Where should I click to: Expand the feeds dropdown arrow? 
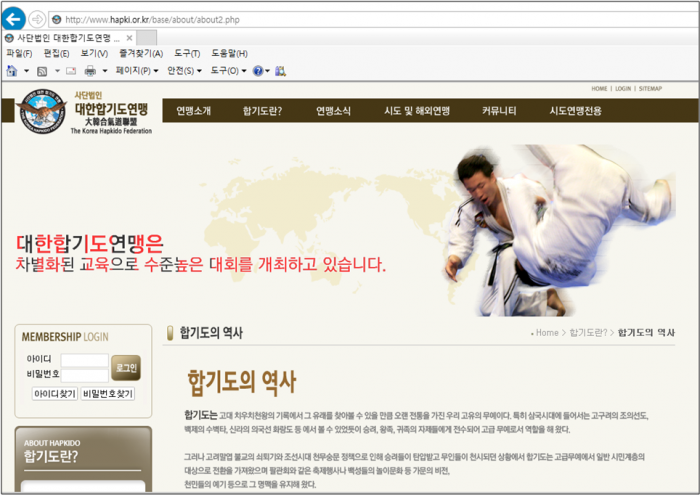click(x=57, y=71)
